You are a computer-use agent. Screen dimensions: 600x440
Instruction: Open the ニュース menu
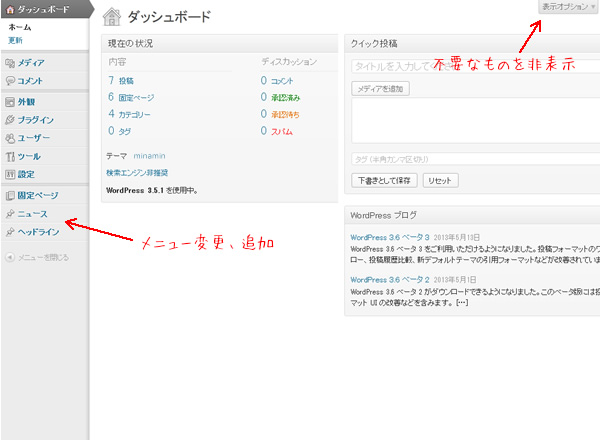[33, 214]
